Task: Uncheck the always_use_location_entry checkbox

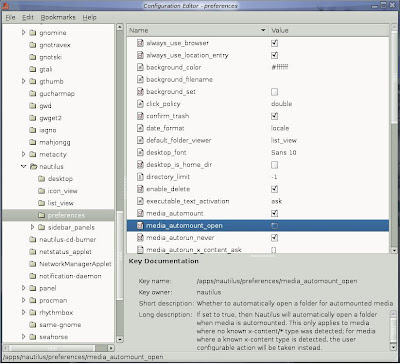Action: (274, 55)
